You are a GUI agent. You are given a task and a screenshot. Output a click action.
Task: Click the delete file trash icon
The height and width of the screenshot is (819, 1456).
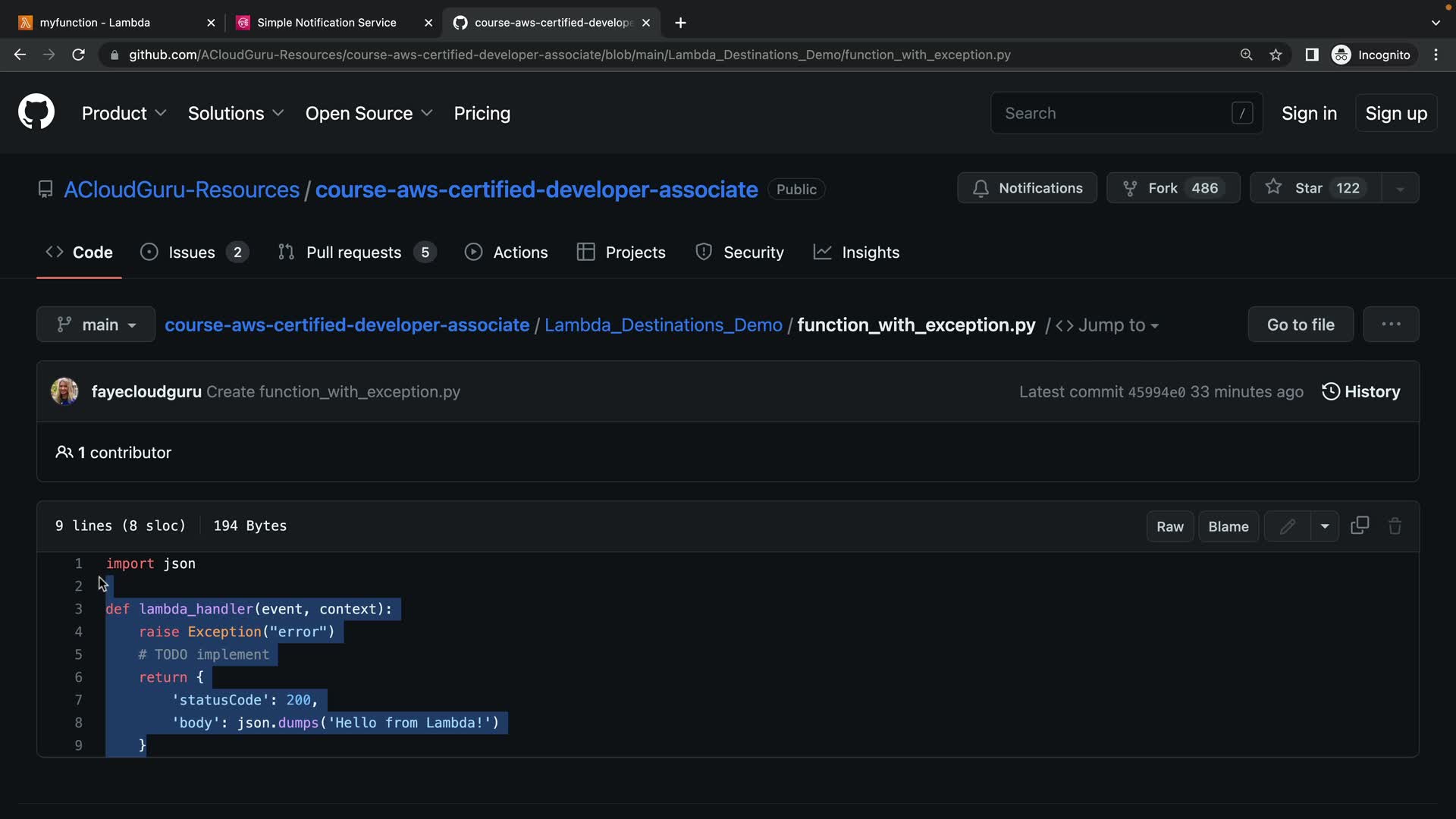tap(1395, 526)
